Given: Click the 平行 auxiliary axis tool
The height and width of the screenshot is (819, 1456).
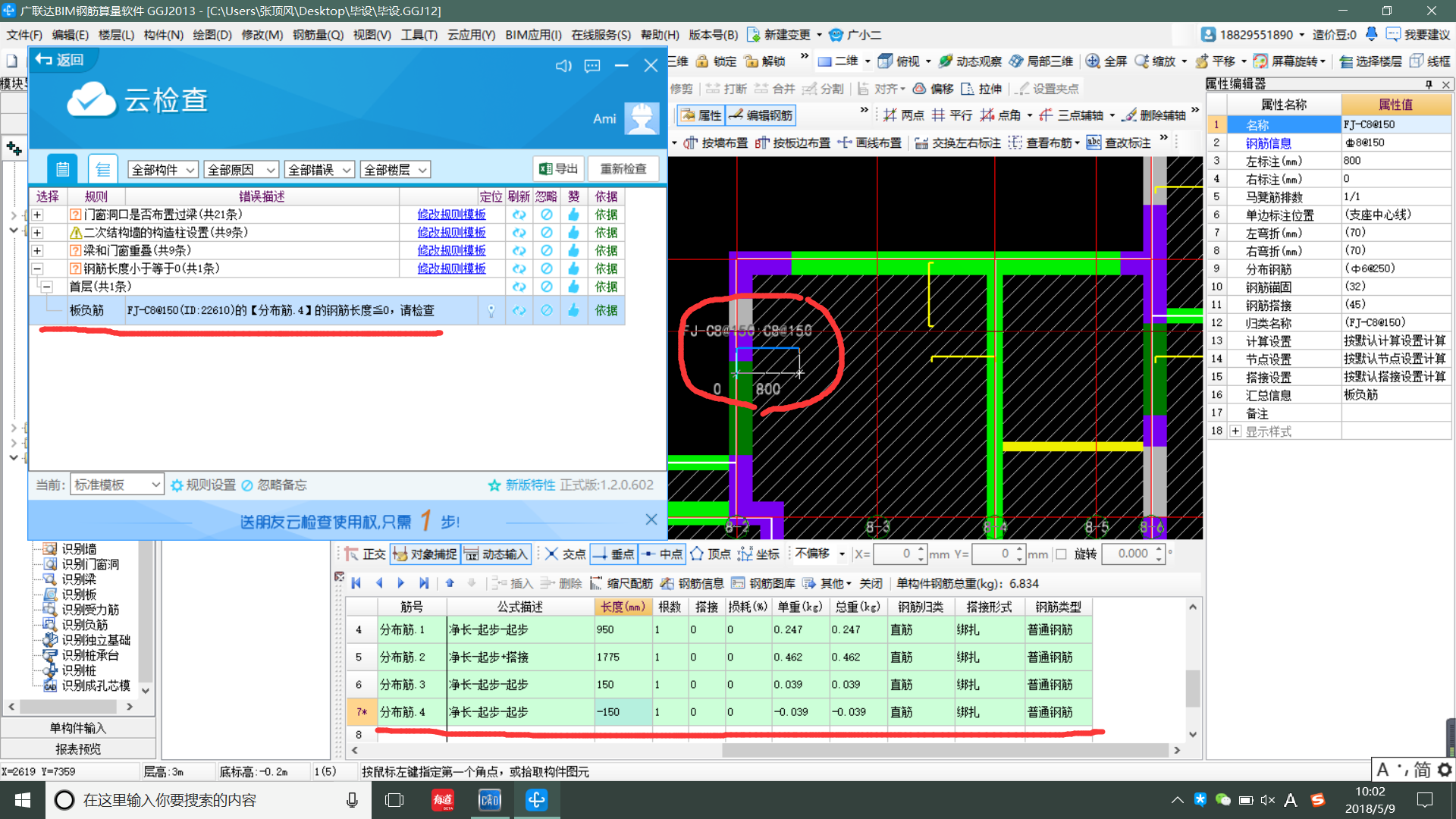Looking at the screenshot, I should (952, 115).
